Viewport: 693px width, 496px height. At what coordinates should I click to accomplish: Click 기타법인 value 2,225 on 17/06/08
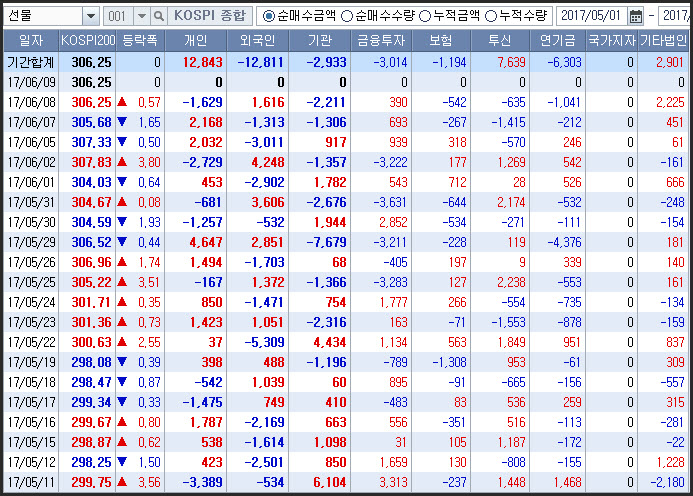pyautogui.click(x=670, y=102)
